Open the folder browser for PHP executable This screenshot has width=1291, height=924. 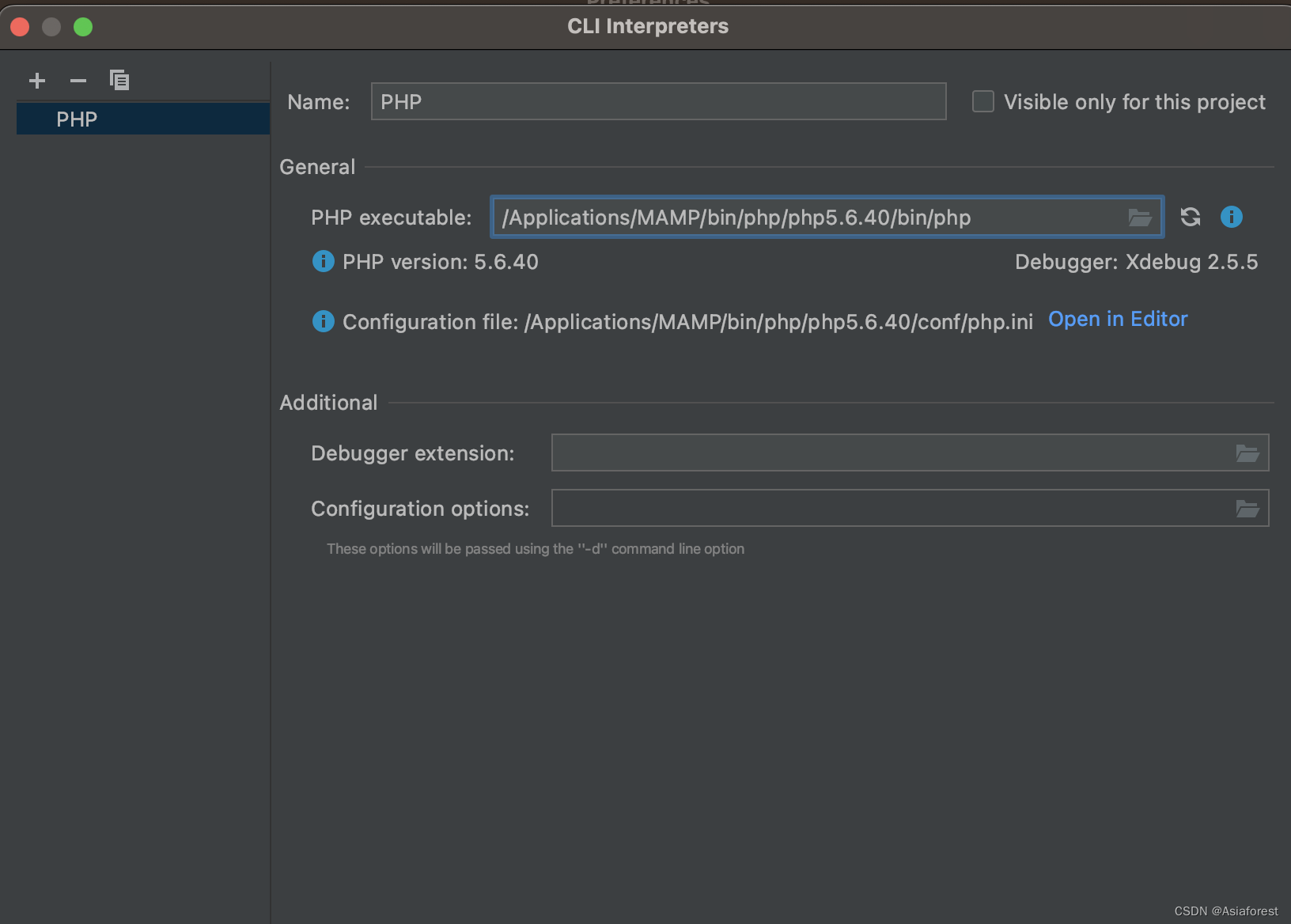(x=1140, y=217)
